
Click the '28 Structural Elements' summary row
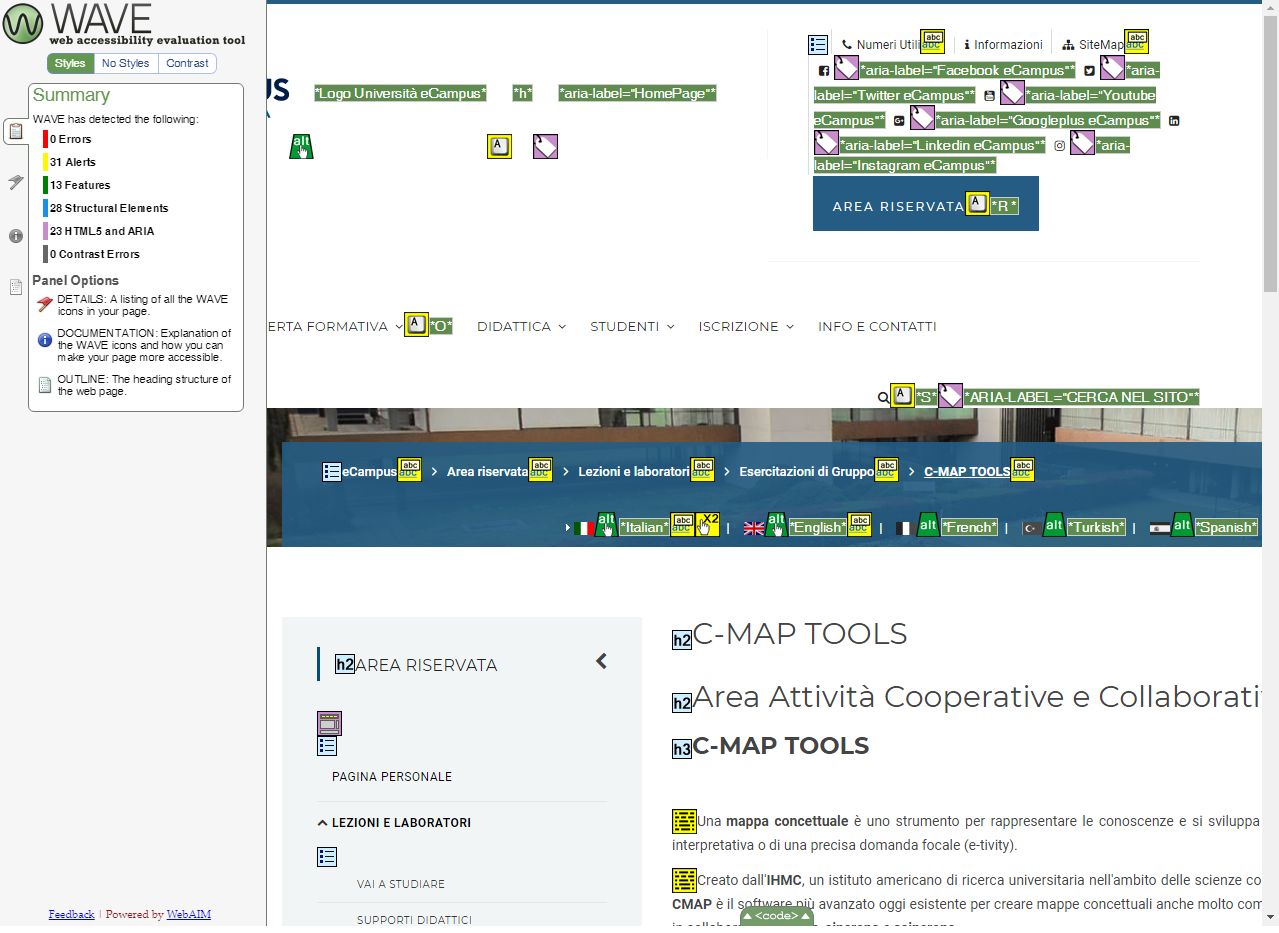tap(107, 208)
